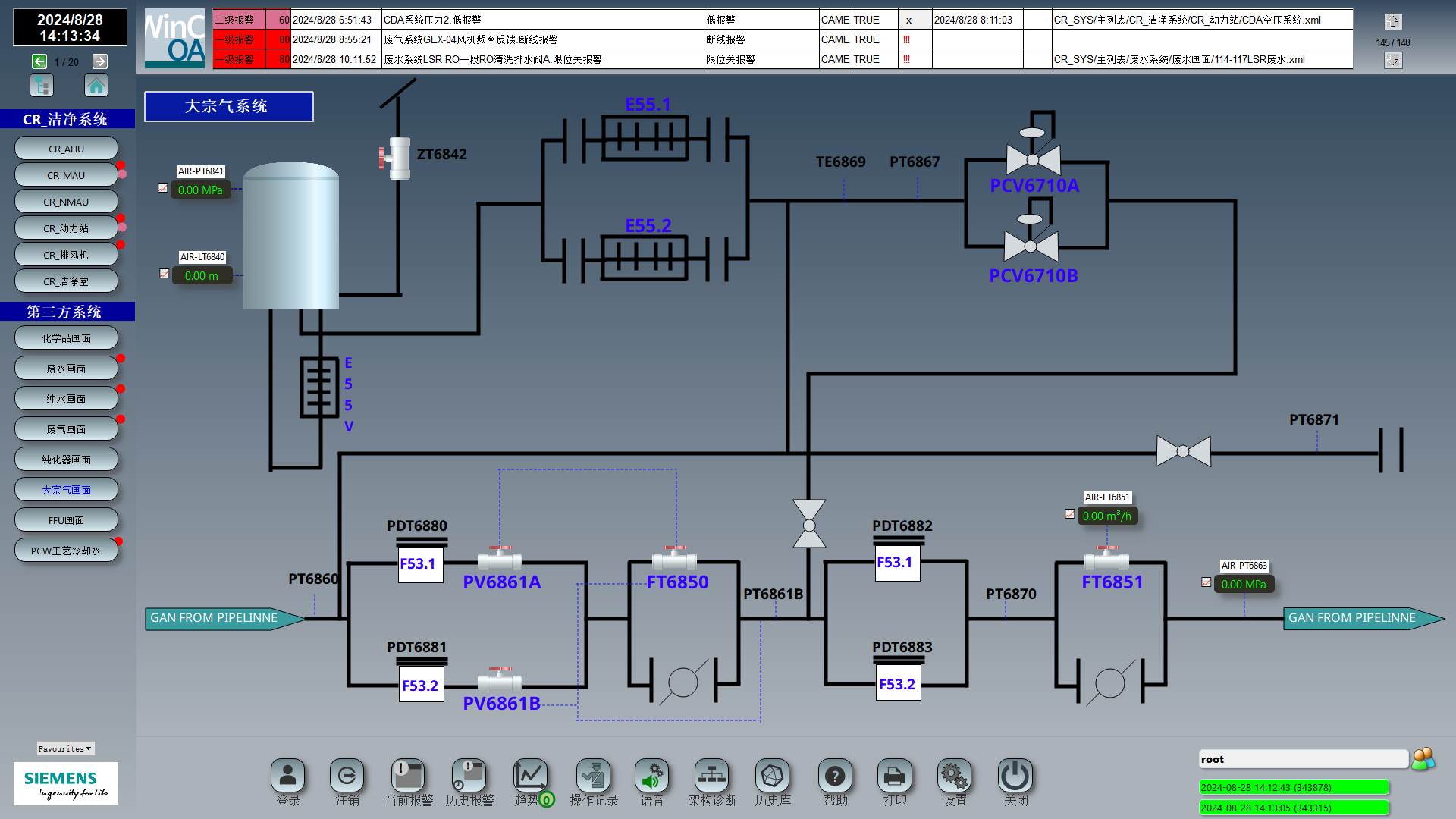Open the 废水画面 screen
The height and width of the screenshot is (819, 1456).
click(66, 369)
